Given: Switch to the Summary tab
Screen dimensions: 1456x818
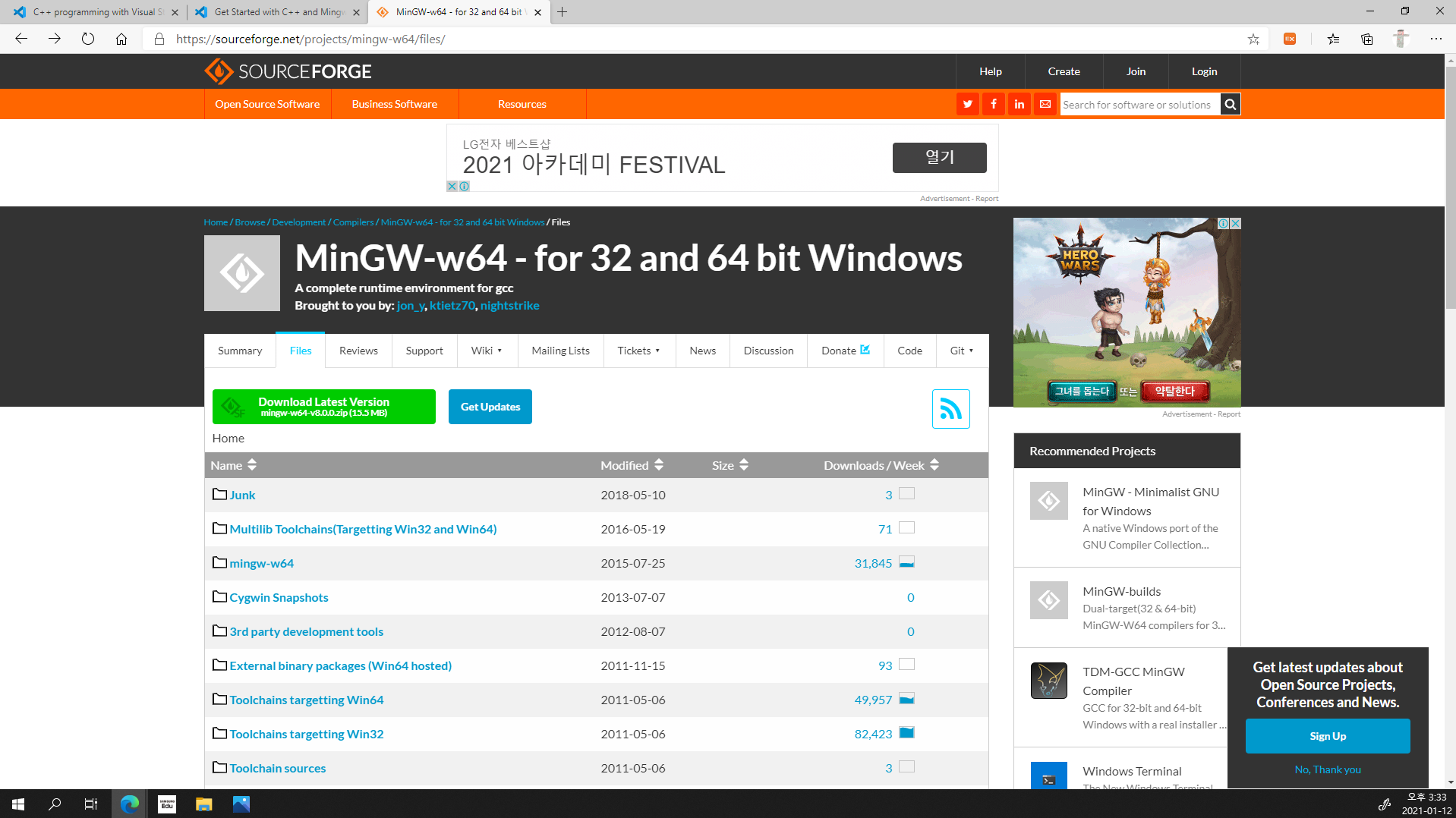Looking at the screenshot, I should [x=240, y=351].
